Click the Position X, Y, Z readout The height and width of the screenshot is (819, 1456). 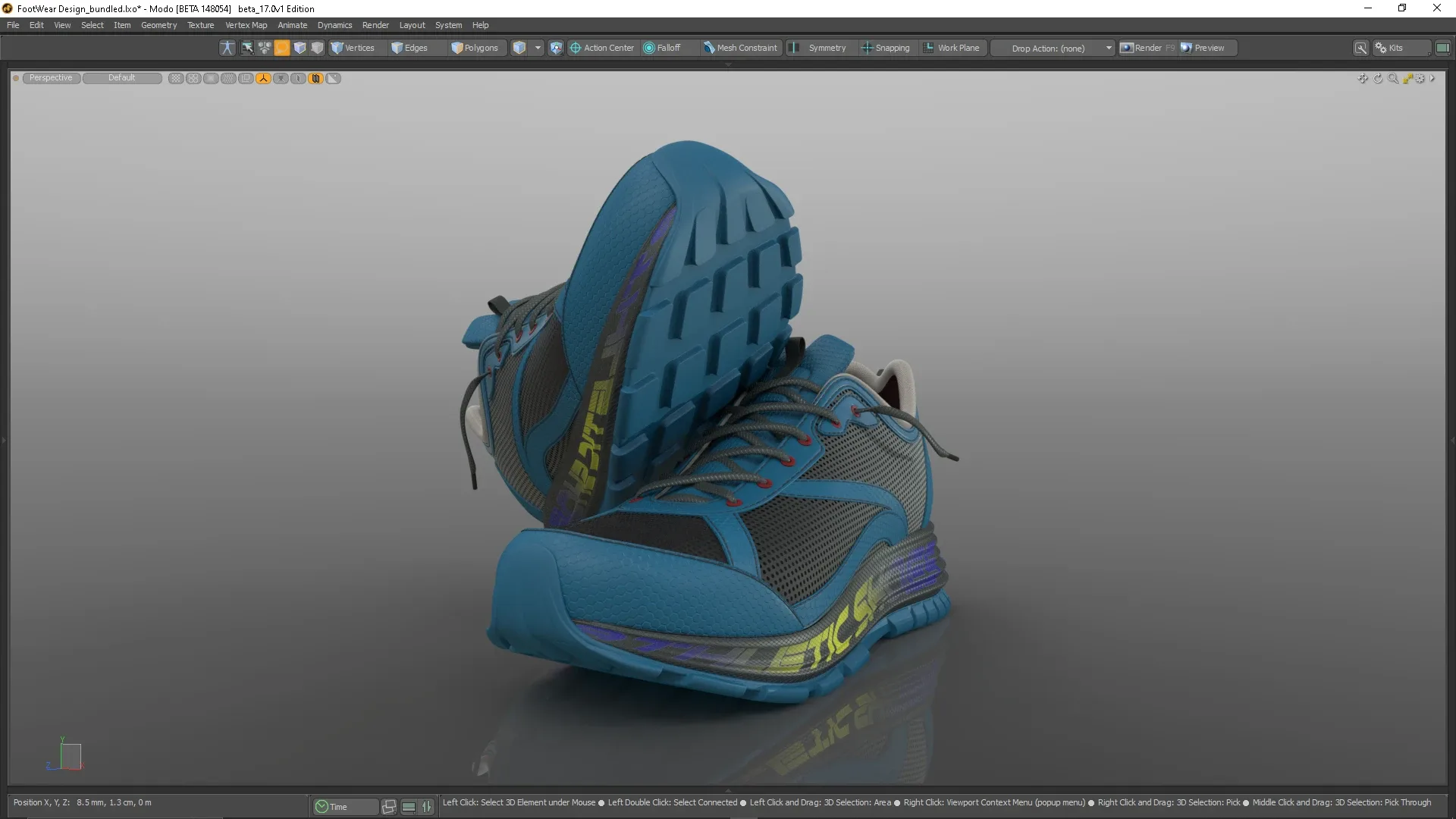click(x=83, y=802)
